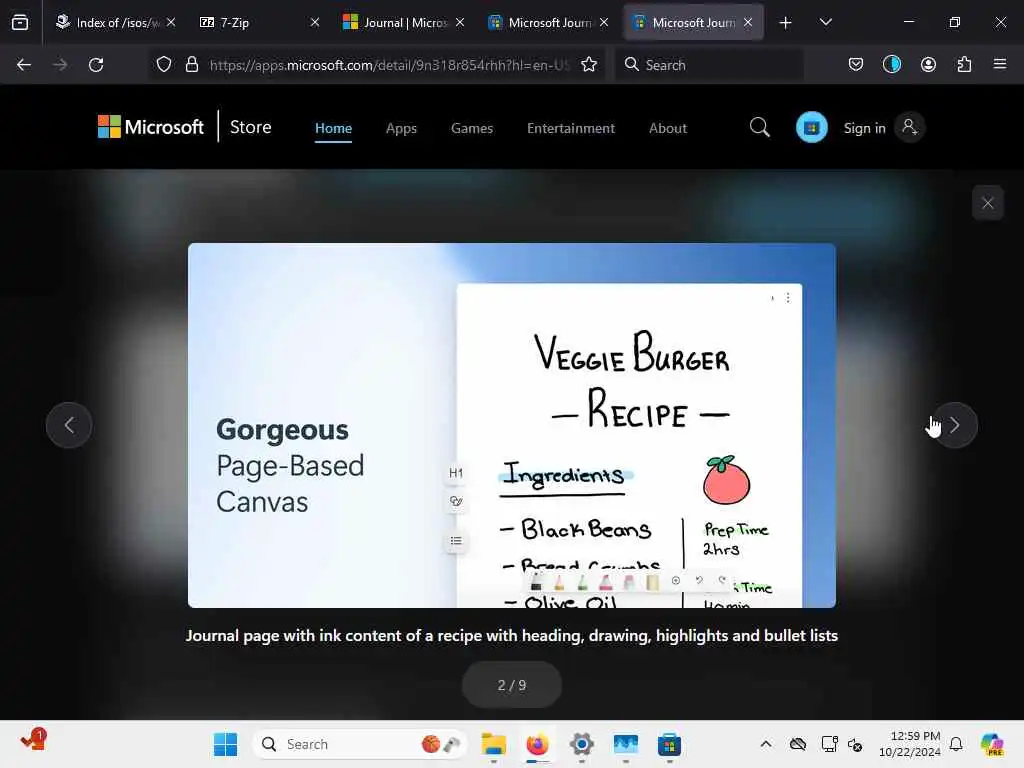The width and height of the screenshot is (1024, 768).
Task: Open the clock showing 12:59 PM
Action: [x=910, y=744]
